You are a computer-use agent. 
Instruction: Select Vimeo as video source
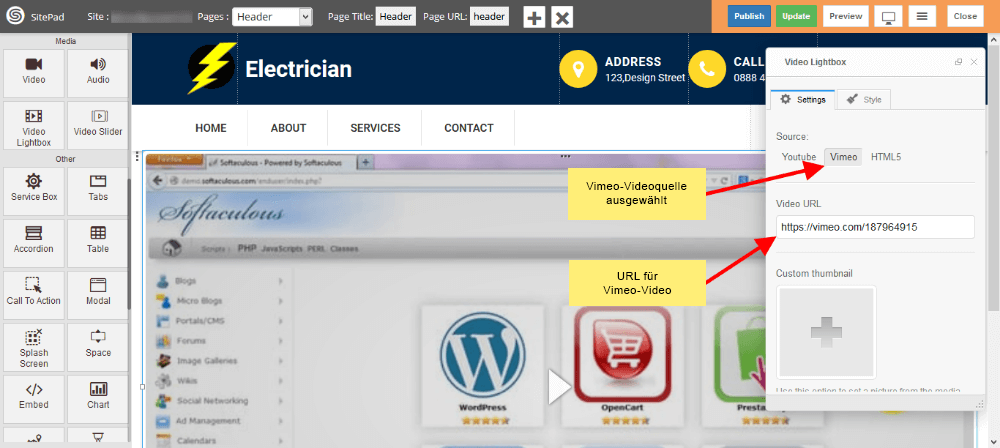pyautogui.click(x=844, y=157)
